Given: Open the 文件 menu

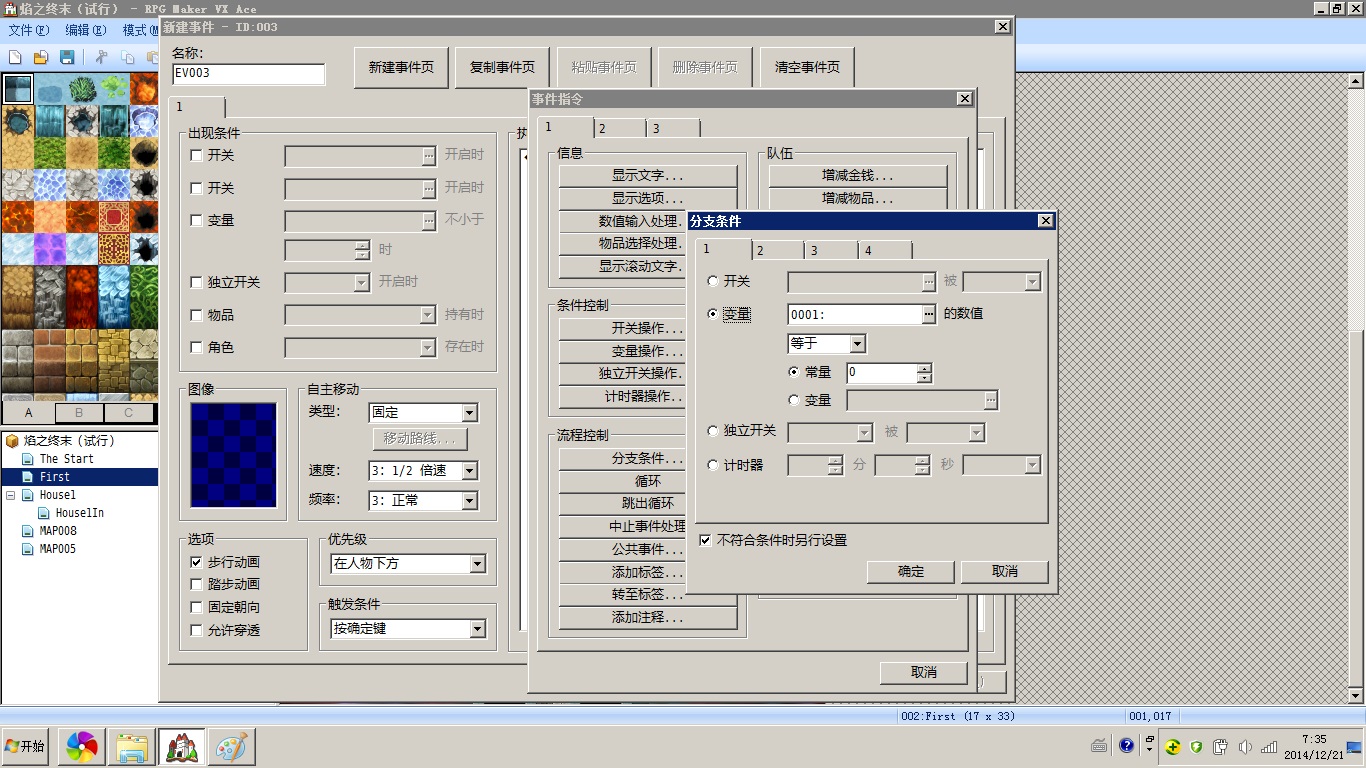Looking at the screenshot, I should [x=28, y=30].
